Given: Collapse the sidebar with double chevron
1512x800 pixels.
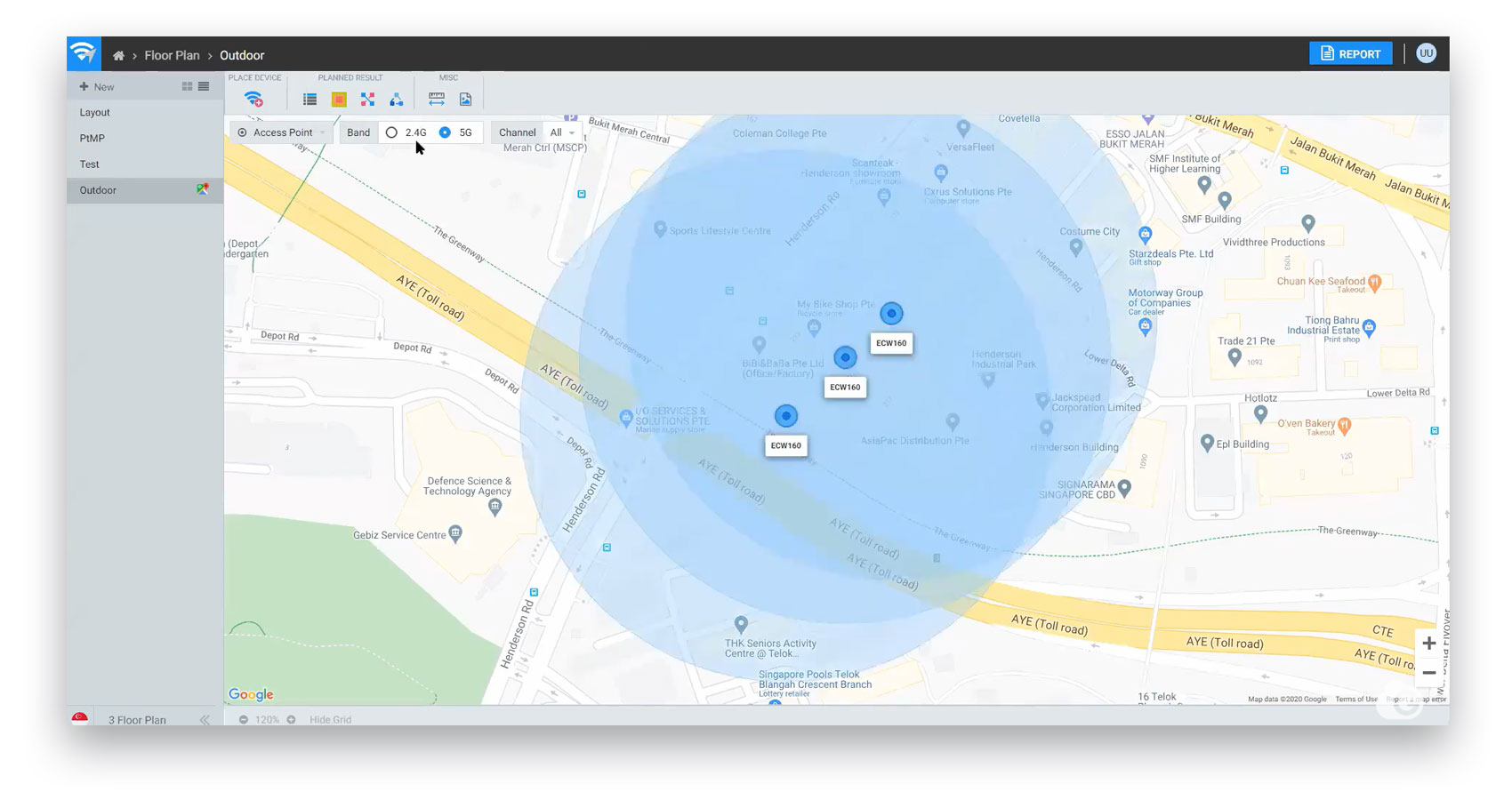Looking at the screenshot, I should [x=205, y=719].
